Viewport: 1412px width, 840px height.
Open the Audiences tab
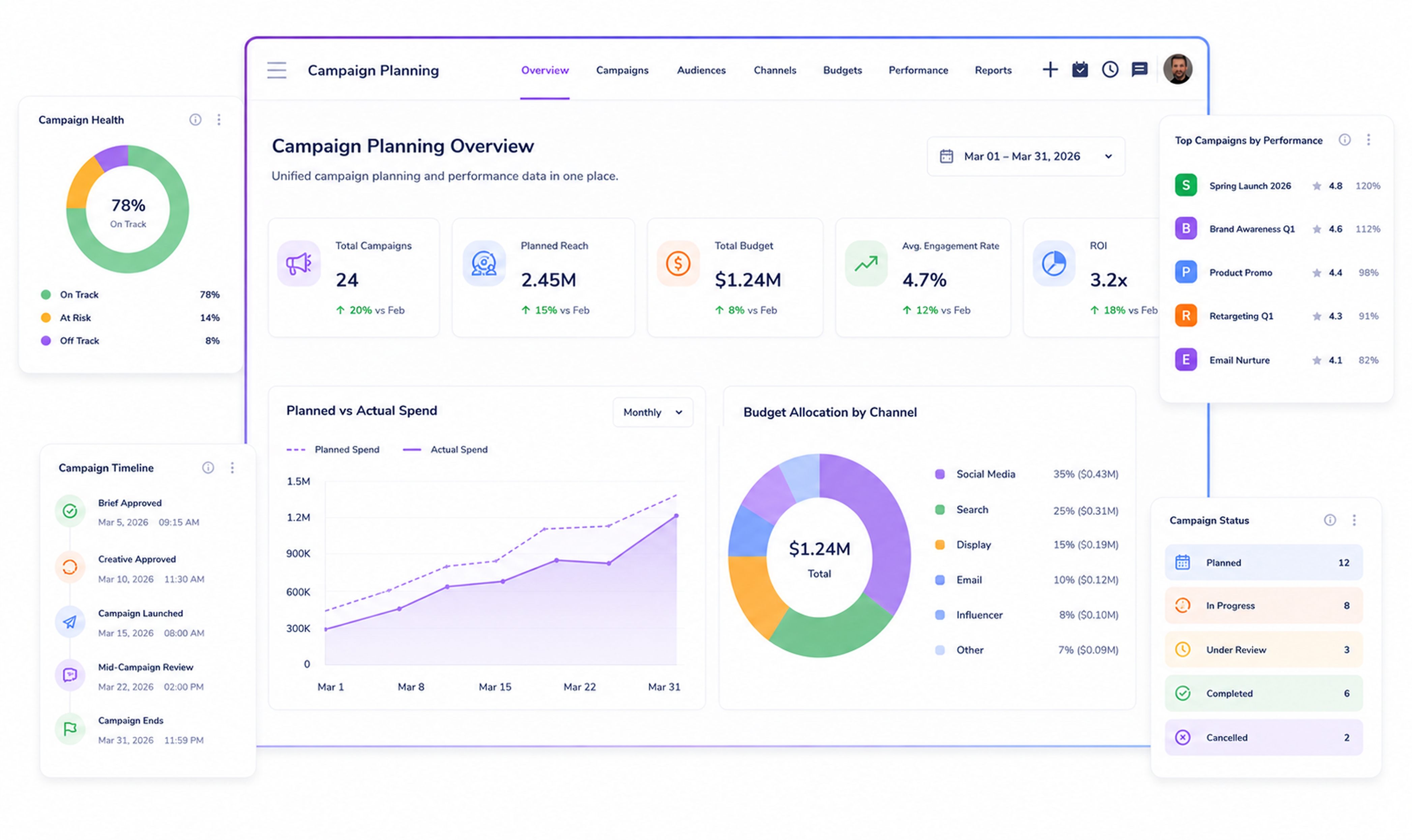[x=701, y=70]
